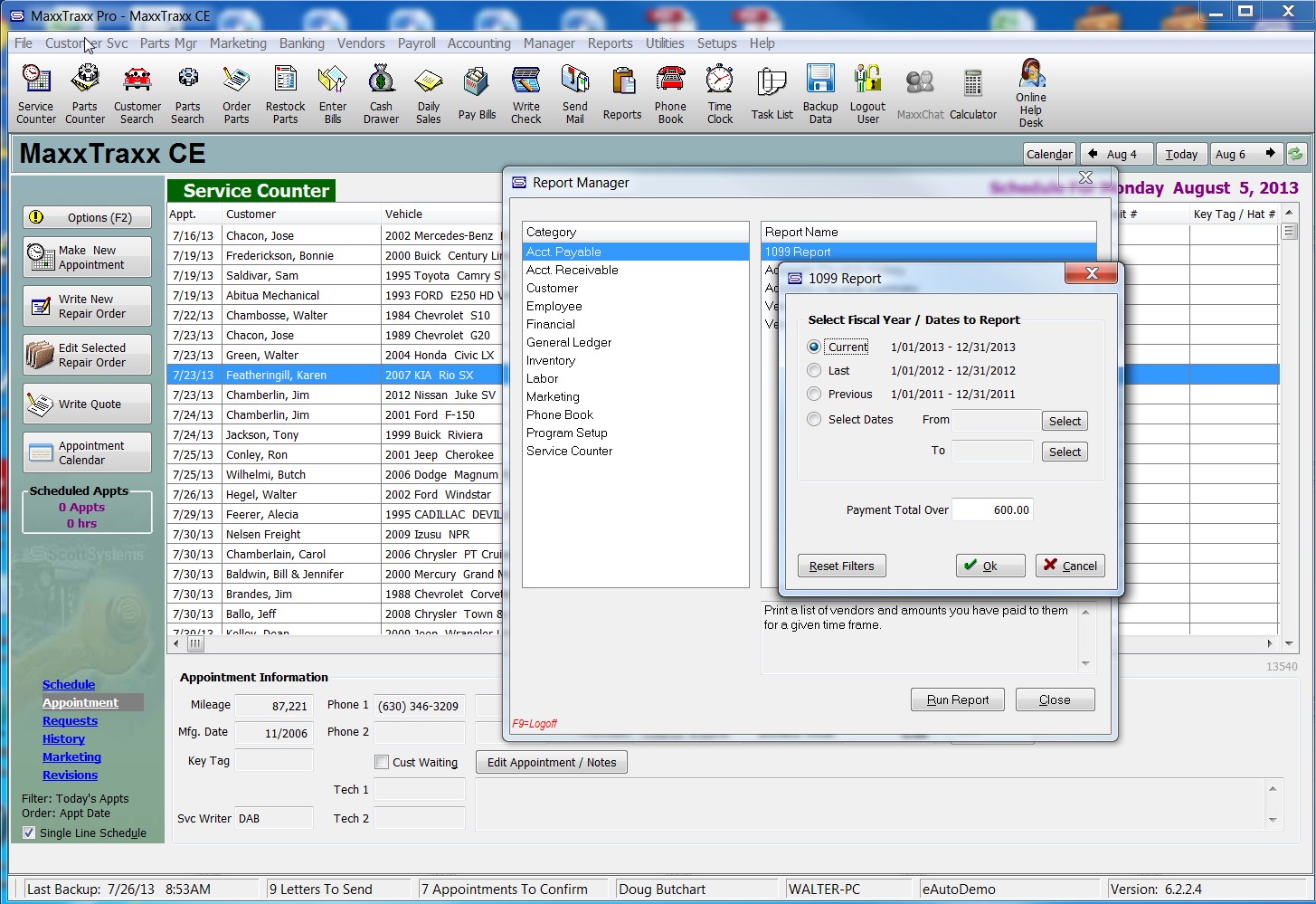1316x904 pixels.
Task: Open the Accounting menu
Action: click(x=478, y=43)
